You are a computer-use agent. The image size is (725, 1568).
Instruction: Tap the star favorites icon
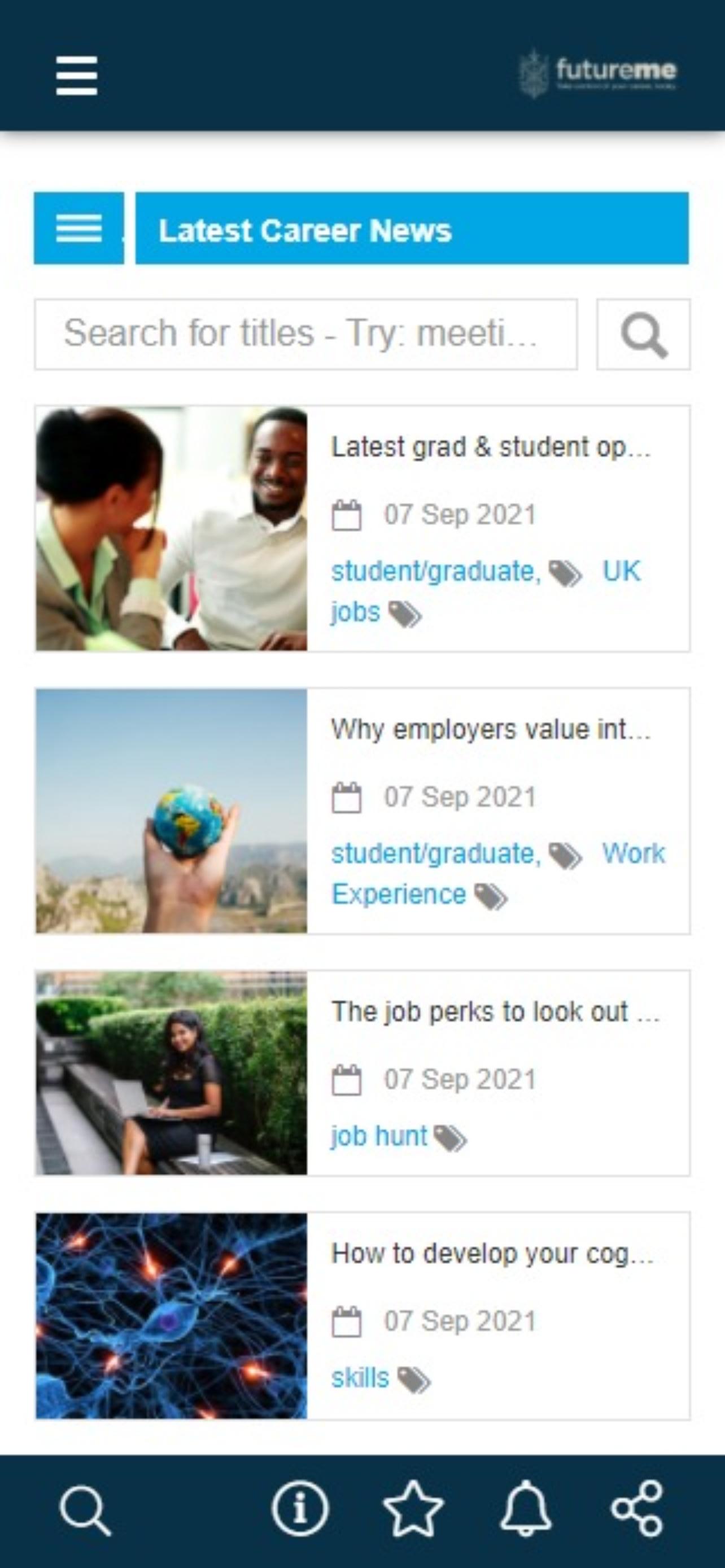click(413, 1509)
